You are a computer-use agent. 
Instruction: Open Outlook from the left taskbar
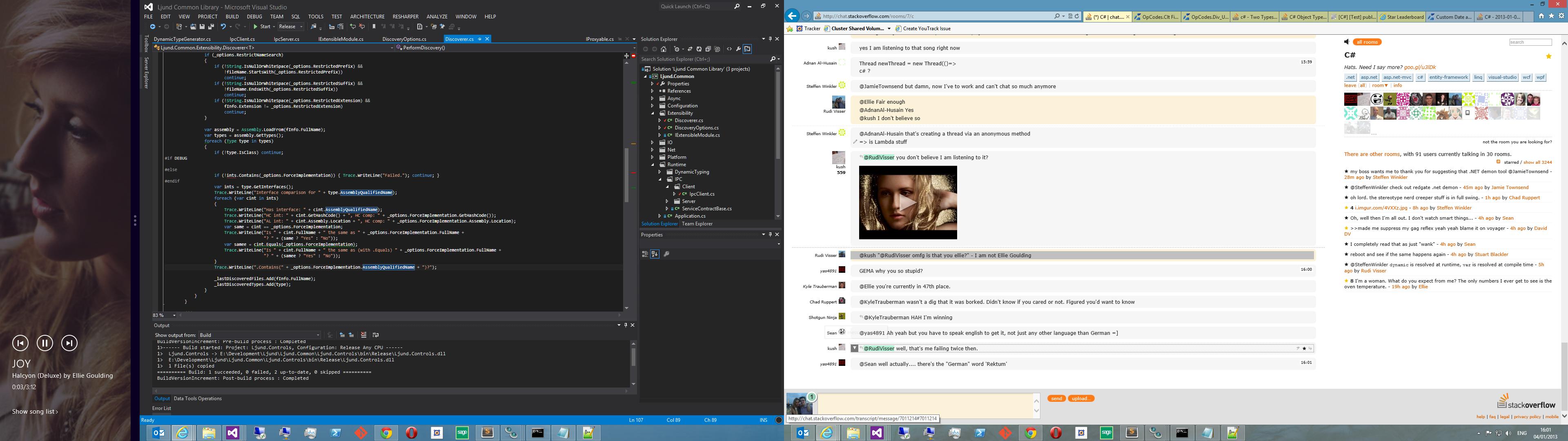click(x=158, y=433)
